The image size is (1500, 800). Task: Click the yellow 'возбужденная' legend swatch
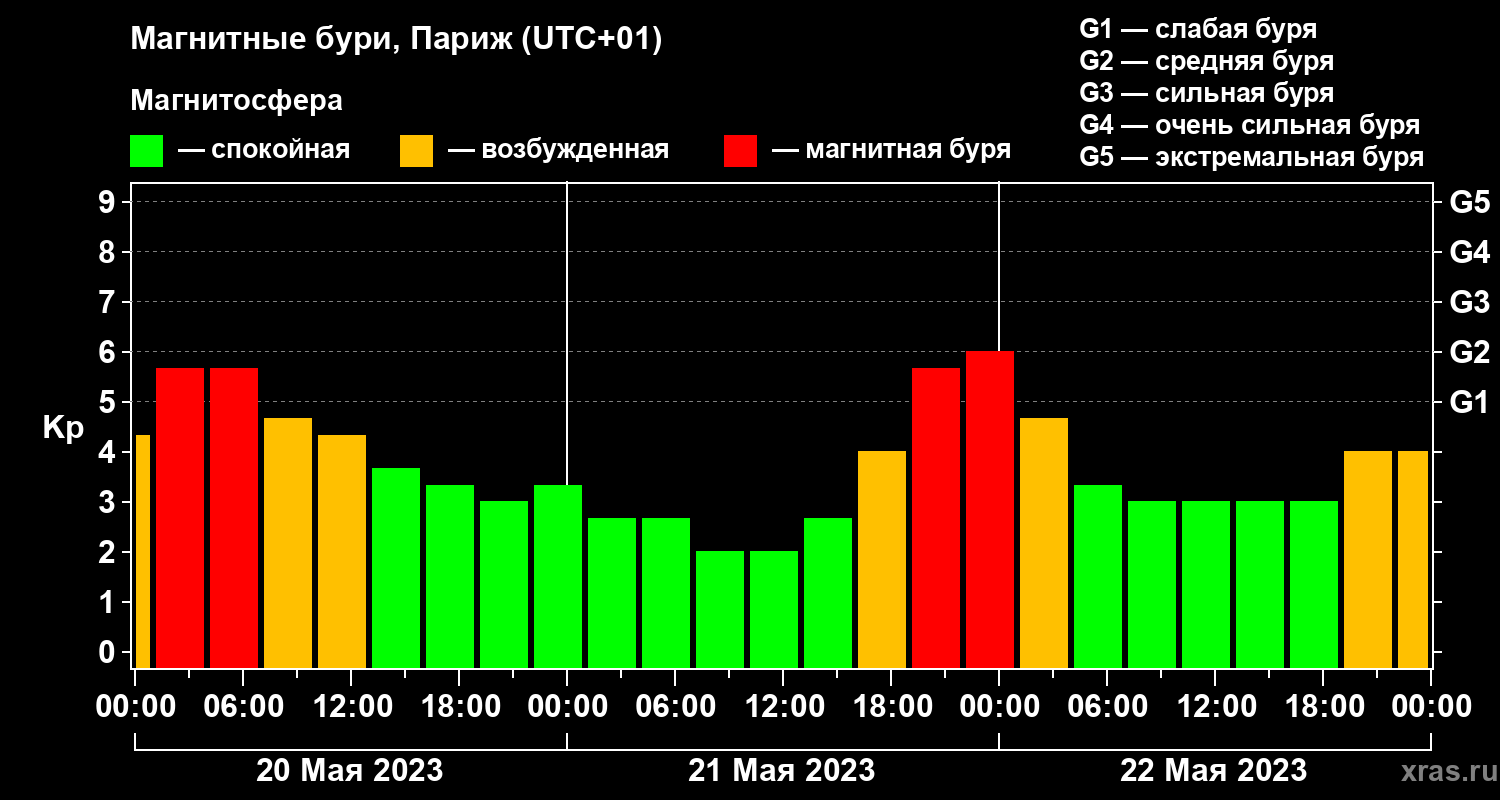(416, 151)
